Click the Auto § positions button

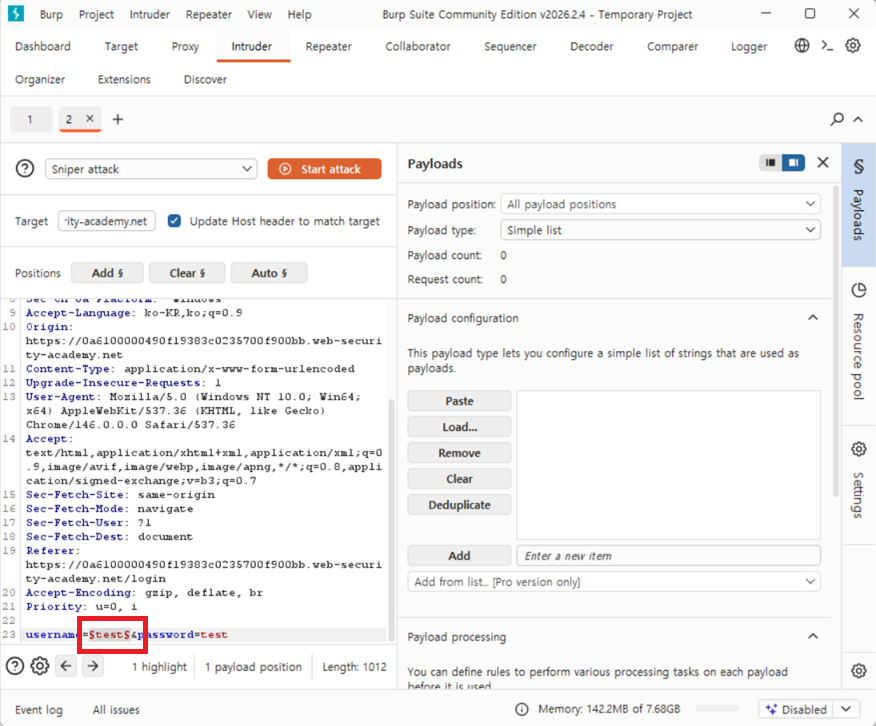(269, 273)
